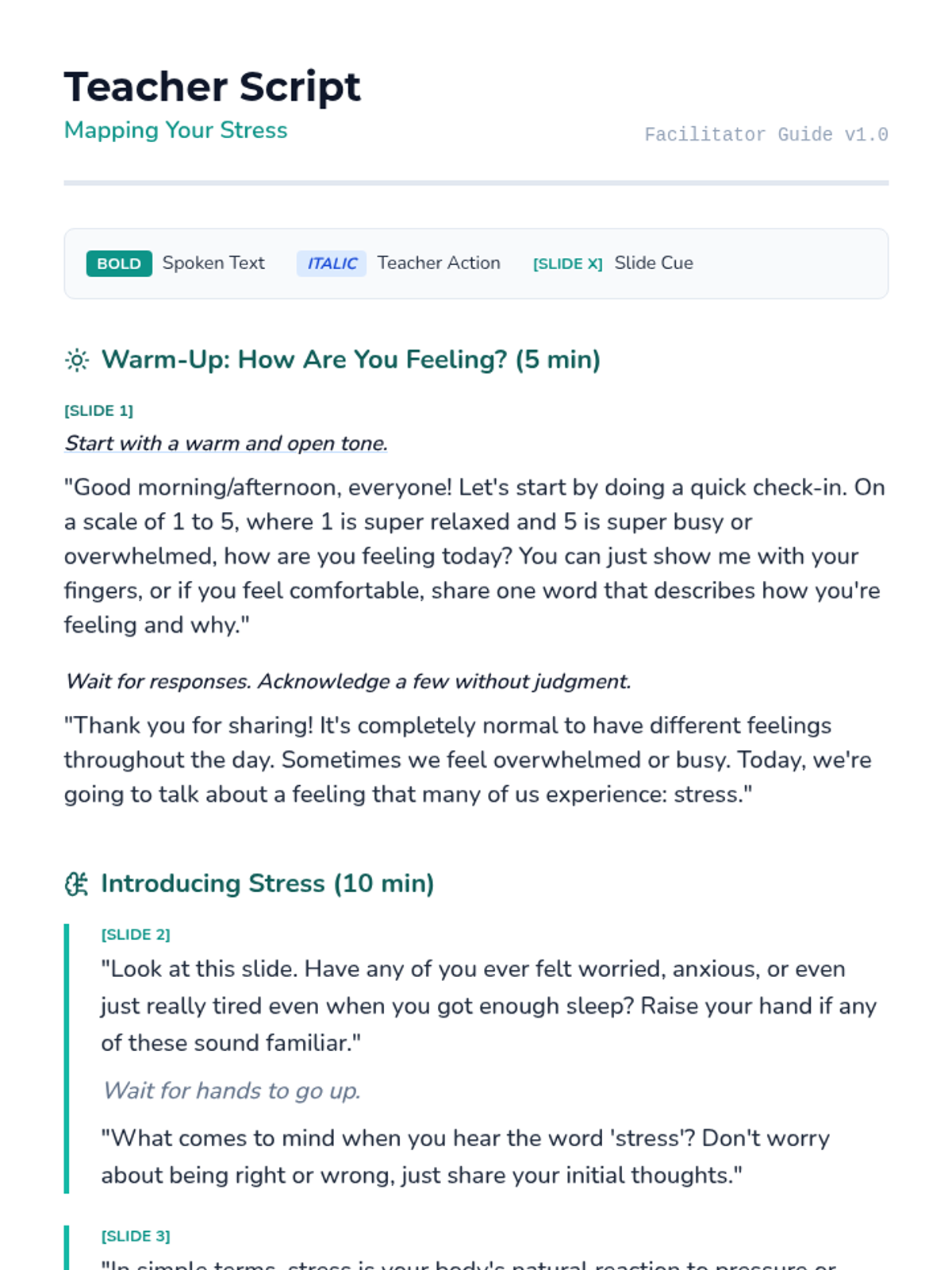Click the underlined 'Start with a warm and open tone' text
This screenshot has width=952, height=1270.
226,443
